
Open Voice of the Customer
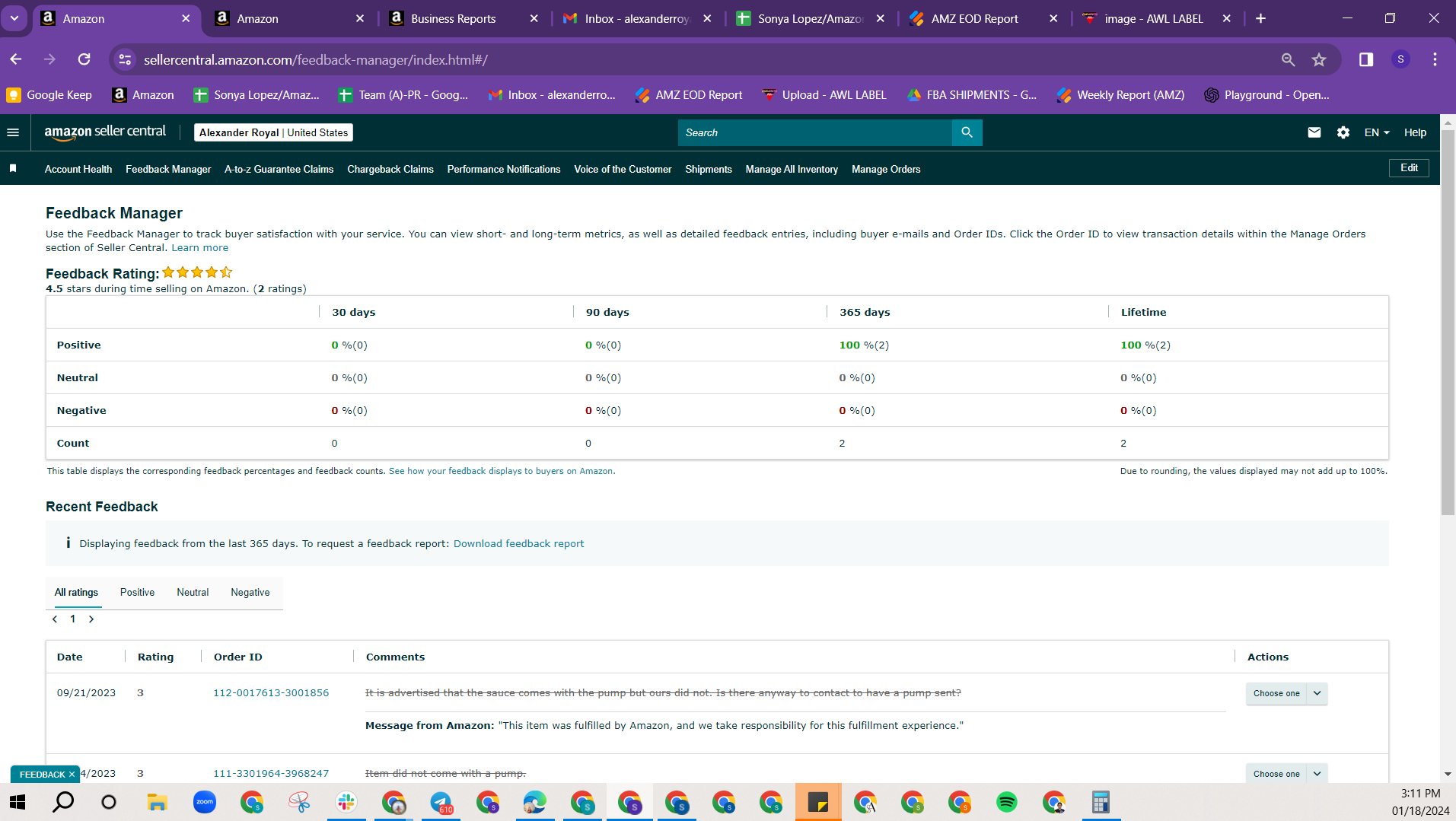coord(623,169)
